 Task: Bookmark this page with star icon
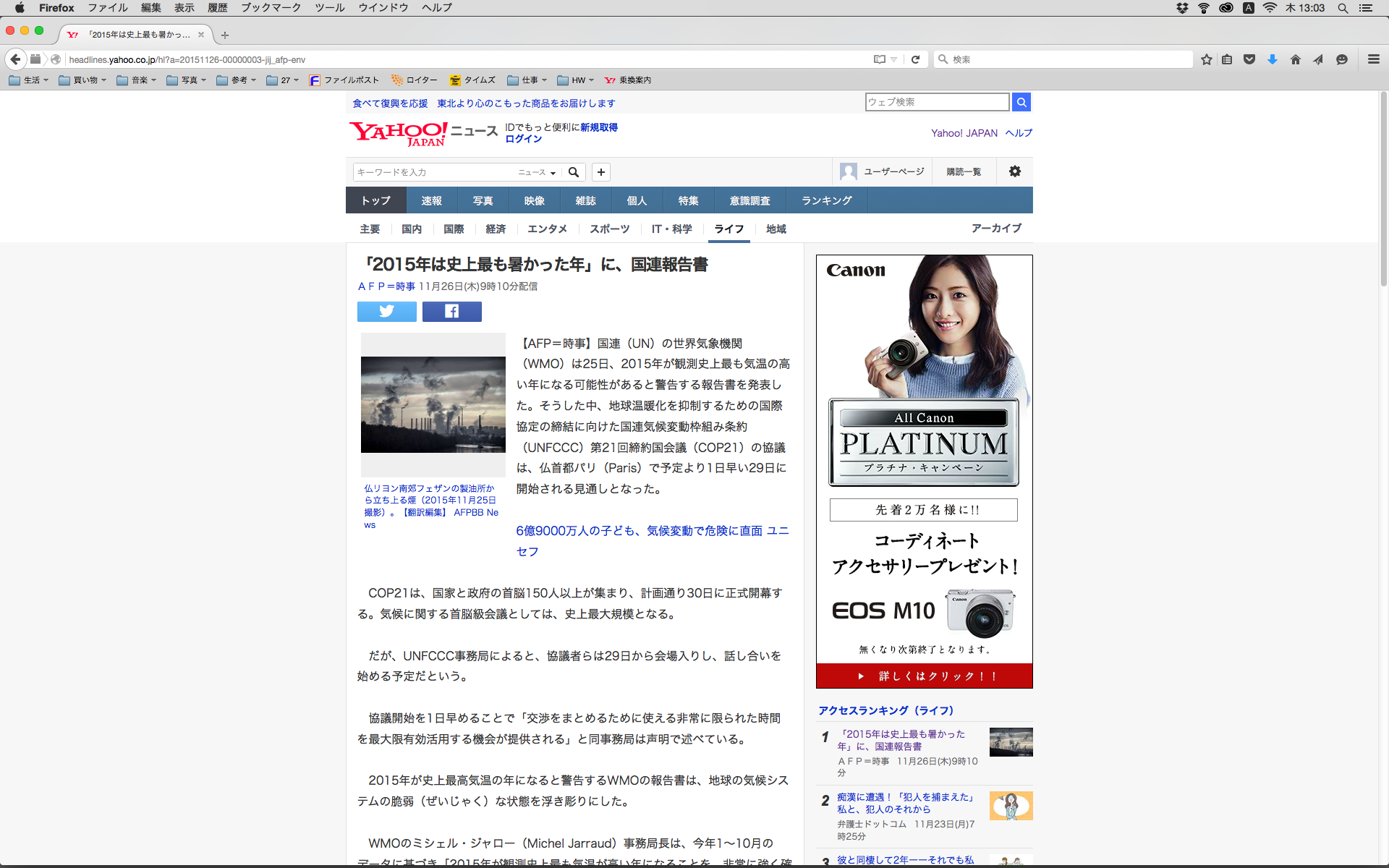(1206, 59)
